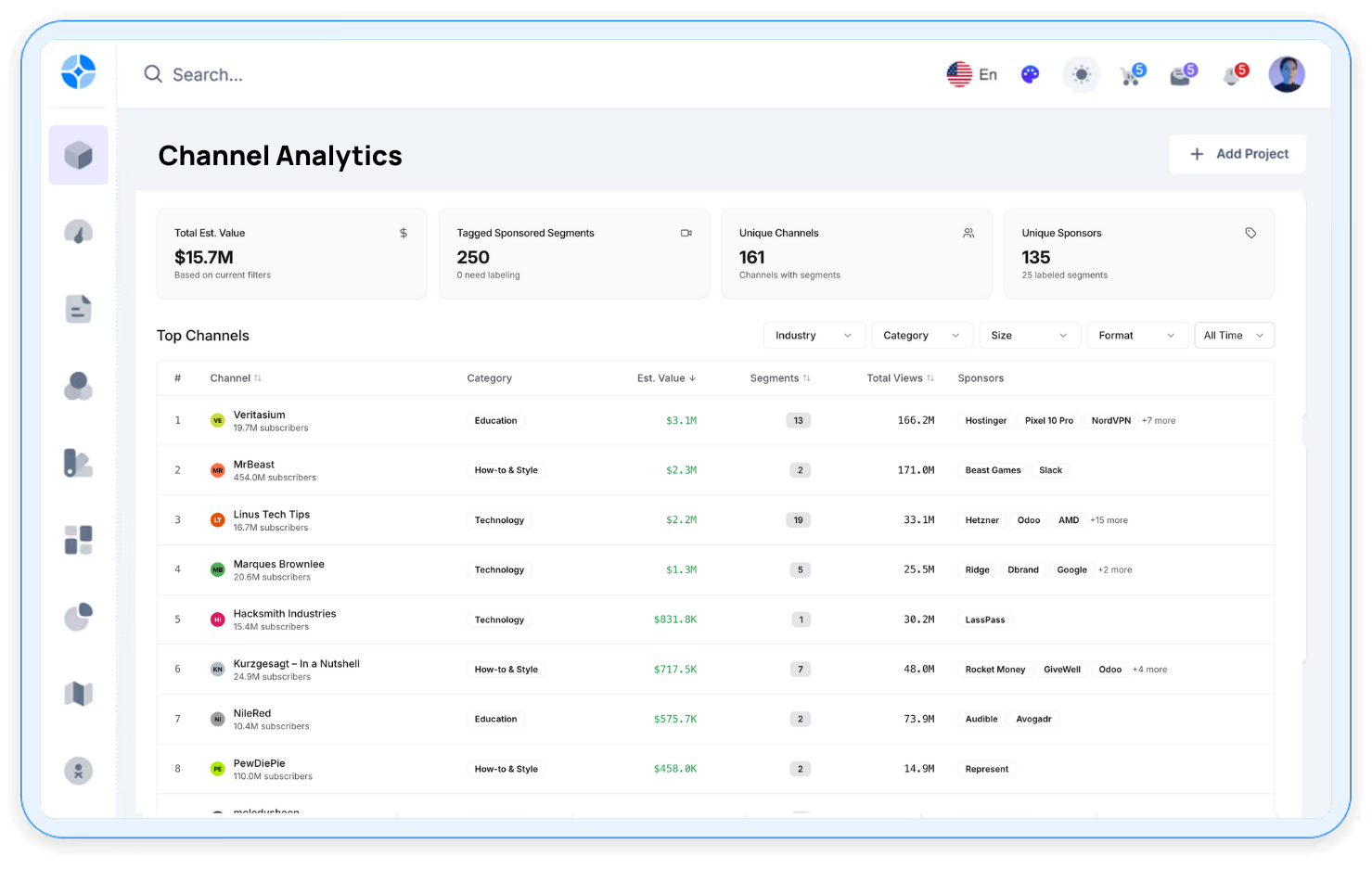Open the grid widgets sidebar icon
Viewport: 1372px width, 869px height.
point(78,540)
